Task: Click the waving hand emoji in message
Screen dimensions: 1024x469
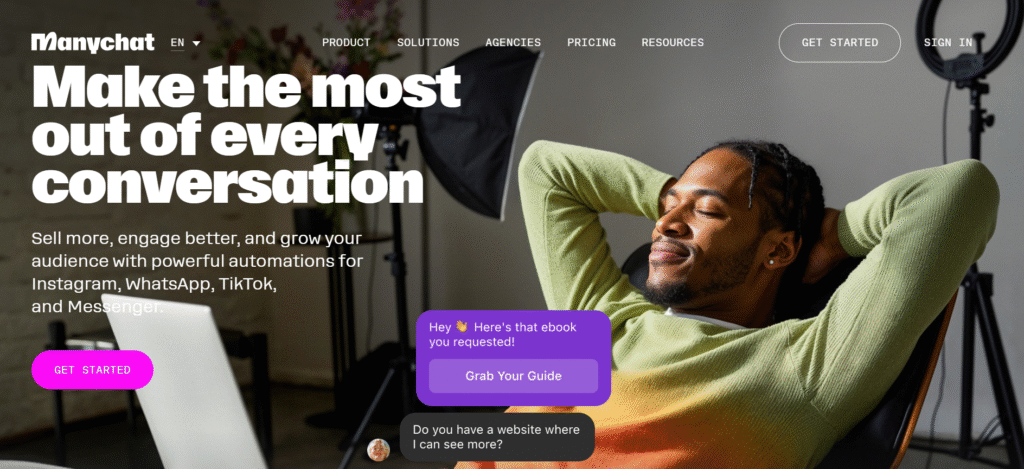Action: 462,327
